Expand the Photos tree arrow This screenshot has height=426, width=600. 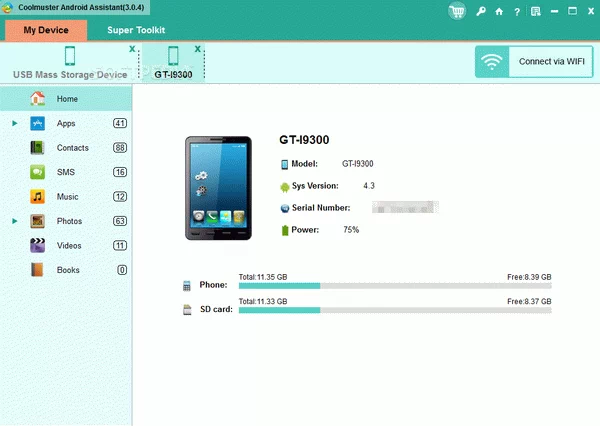click(15, 221)
